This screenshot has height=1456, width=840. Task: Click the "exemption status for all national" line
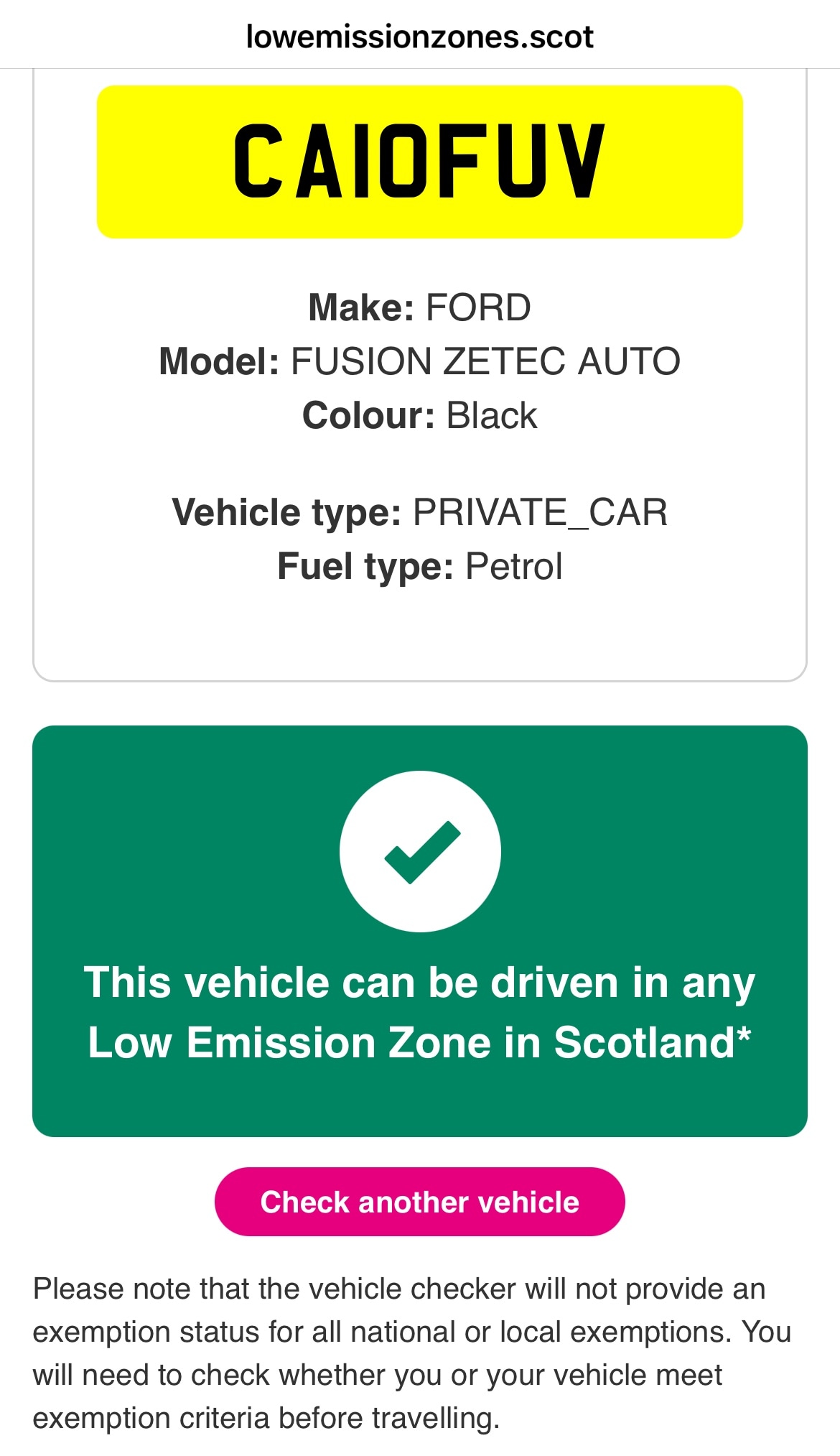tap(412, 1332)
